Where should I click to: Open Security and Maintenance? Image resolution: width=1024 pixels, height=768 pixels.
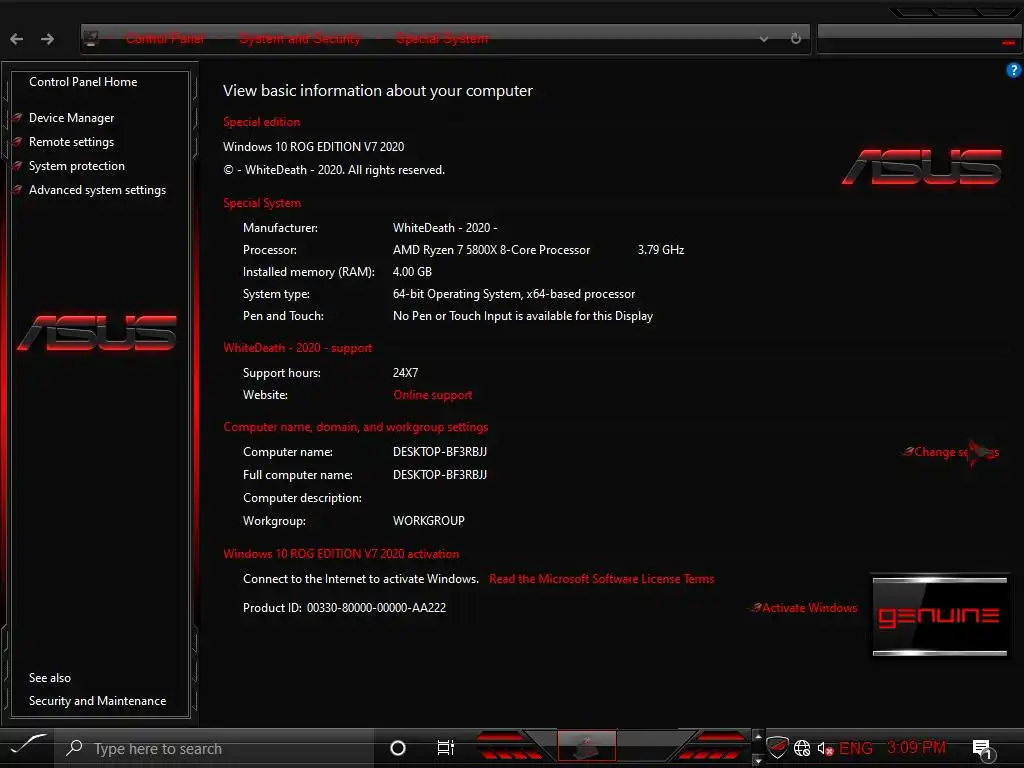97,701
